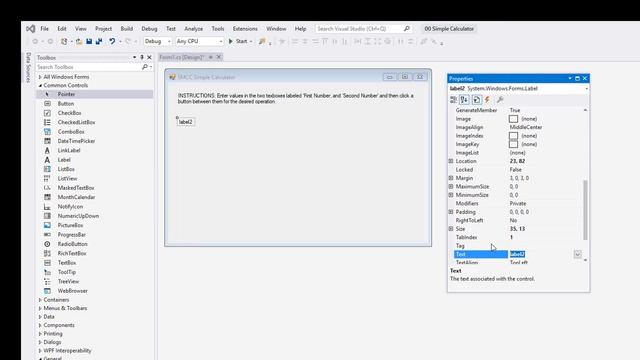The width and height of the screenshot is (640, 360).
Task: Select the Image property row
Action: [518, 119]
